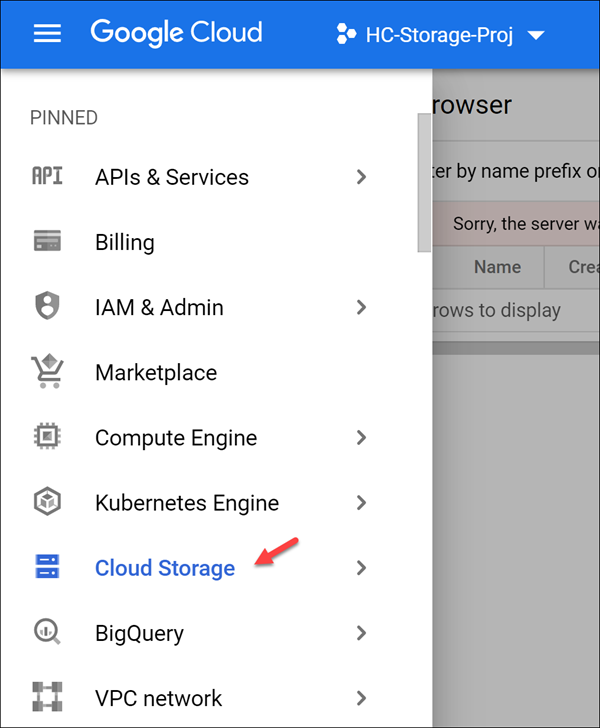Screen dimensions: 600x728
Task: Click the Google Cloud logo
Action: (x=176, y=32)
